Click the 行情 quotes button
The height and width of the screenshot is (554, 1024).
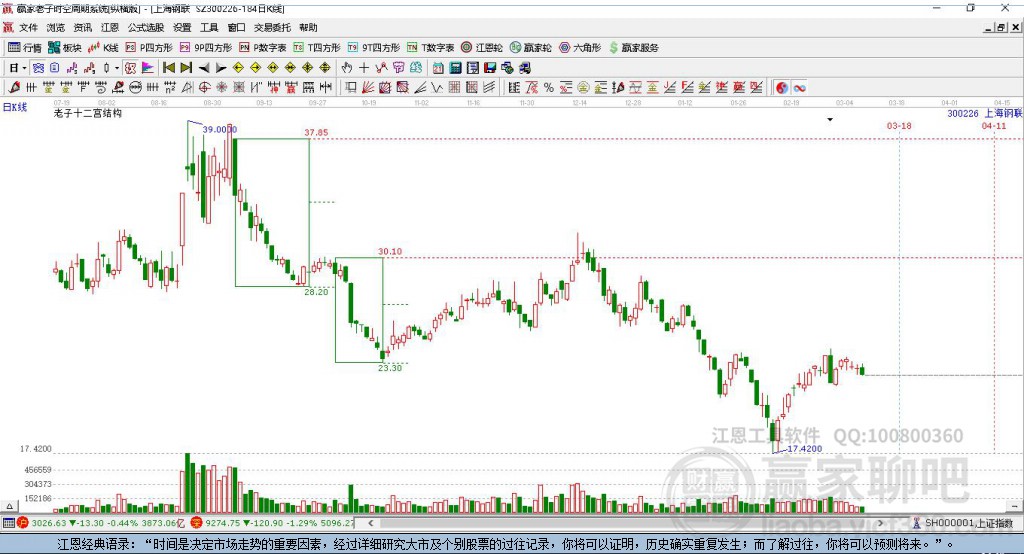tap(25, 48)
